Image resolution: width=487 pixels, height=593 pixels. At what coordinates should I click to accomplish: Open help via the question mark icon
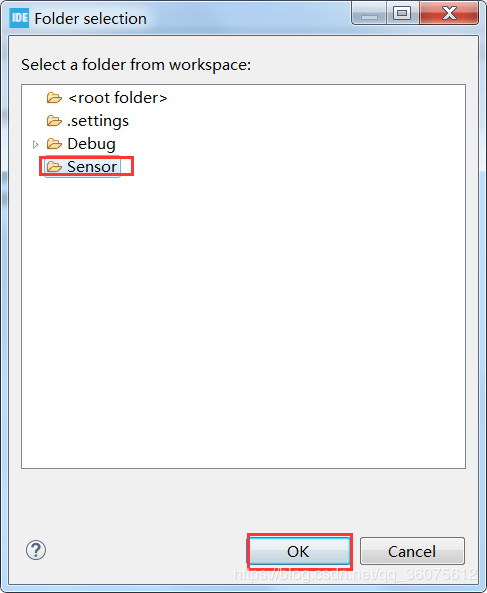coord(36,550)
